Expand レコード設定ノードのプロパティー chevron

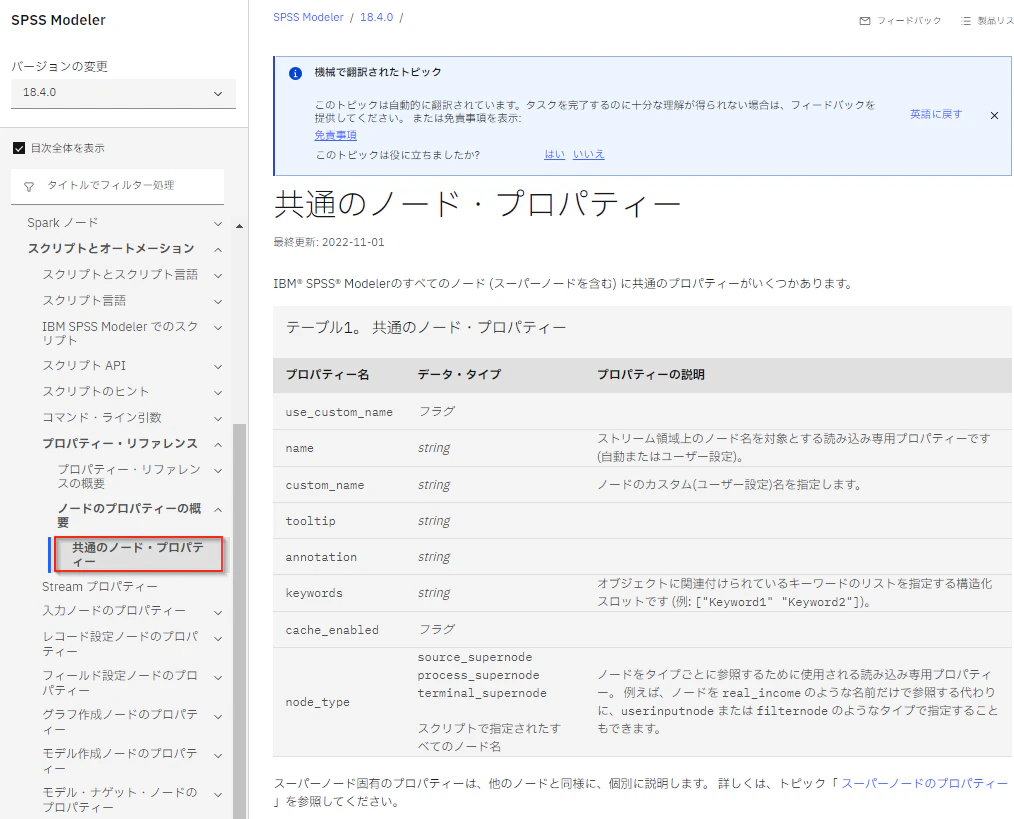coord(219,639)
